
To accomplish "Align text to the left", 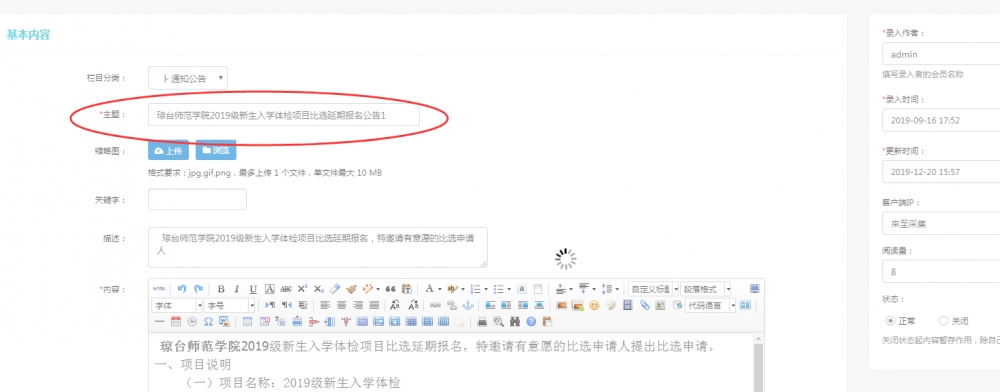I will 325,305.
